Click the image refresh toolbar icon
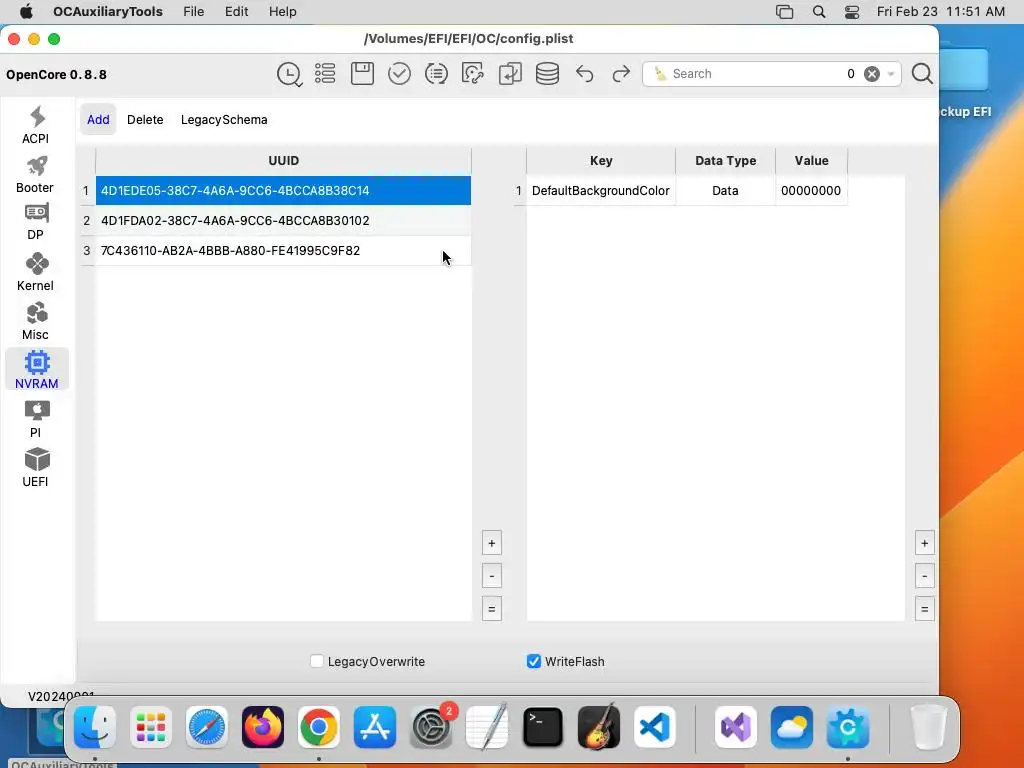This screenshot has width=1024, height=768. click(x=473, y=74)
